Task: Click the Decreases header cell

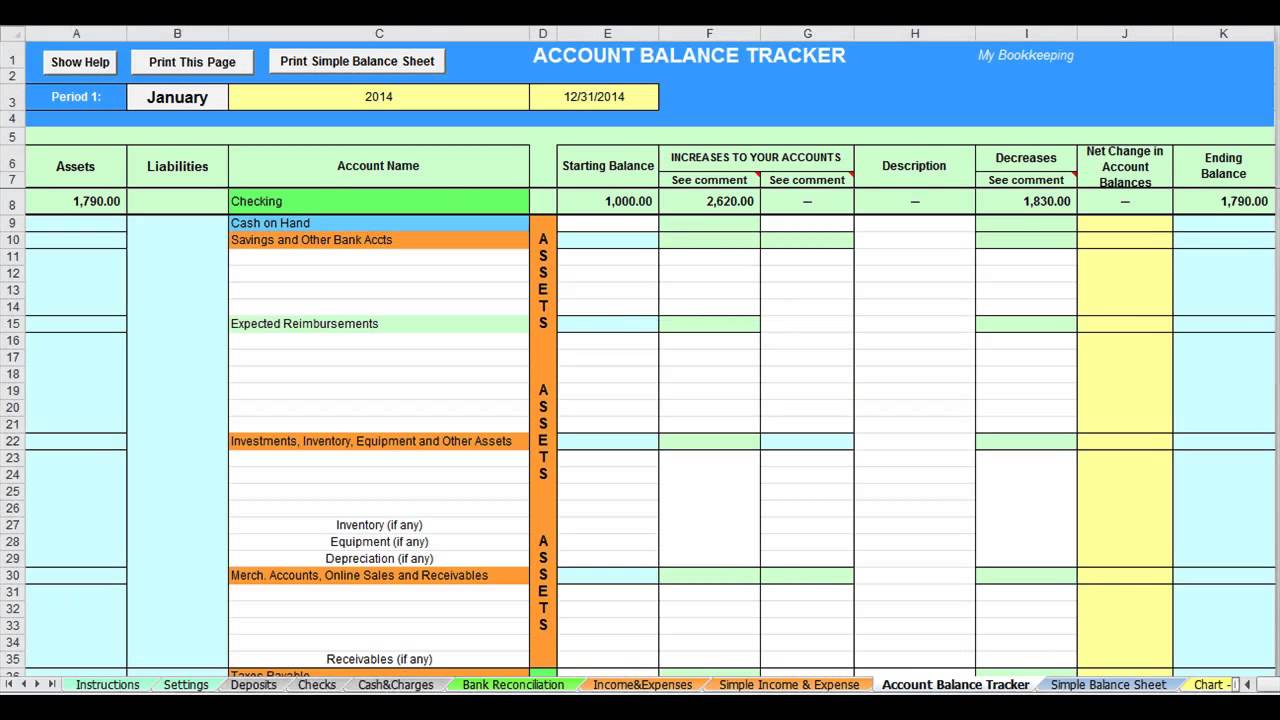Action: coord(1026,158)
